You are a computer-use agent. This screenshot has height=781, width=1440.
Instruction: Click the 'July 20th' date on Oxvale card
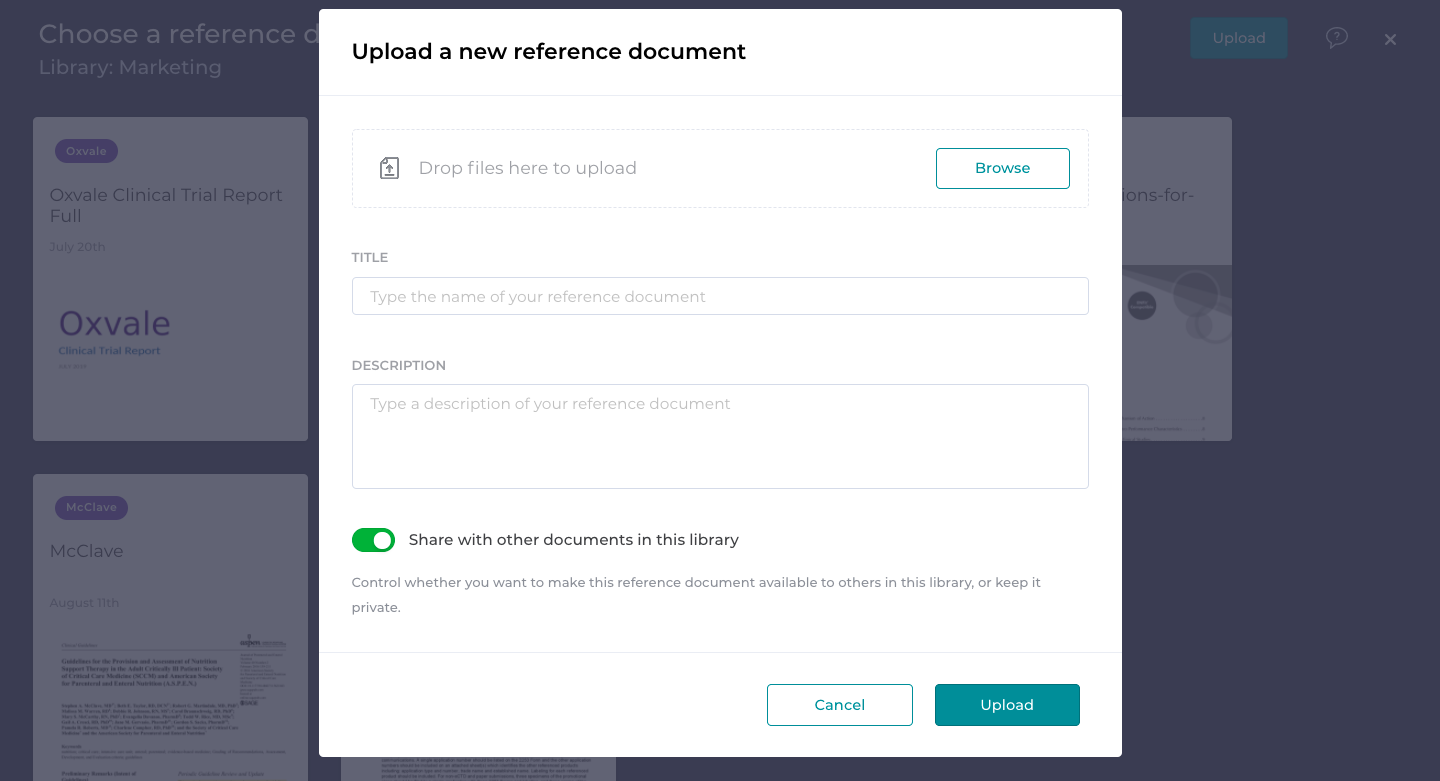pos(77,247)
